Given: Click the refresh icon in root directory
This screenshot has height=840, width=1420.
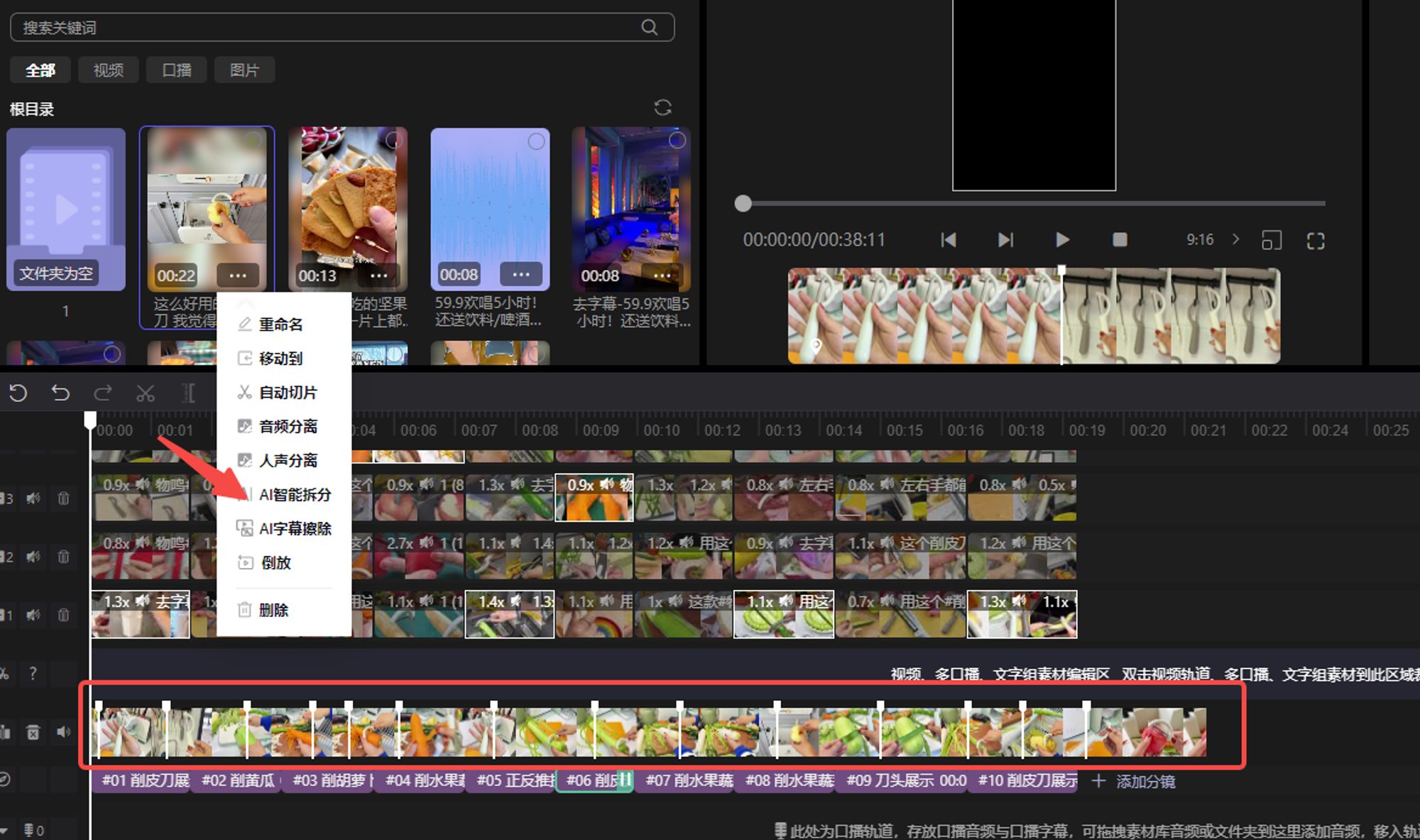Looking at the screenshot, I should click(x=659, y=107).
